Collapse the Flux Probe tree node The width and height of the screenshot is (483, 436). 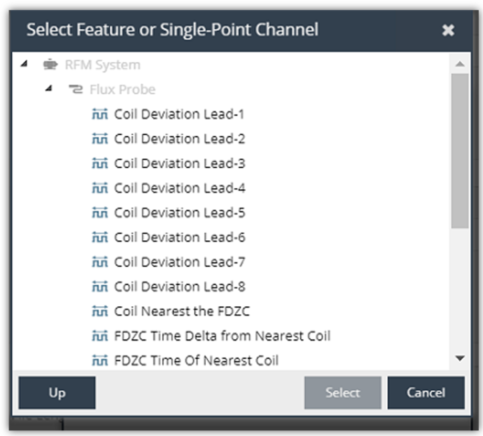(x=49, y=88)
